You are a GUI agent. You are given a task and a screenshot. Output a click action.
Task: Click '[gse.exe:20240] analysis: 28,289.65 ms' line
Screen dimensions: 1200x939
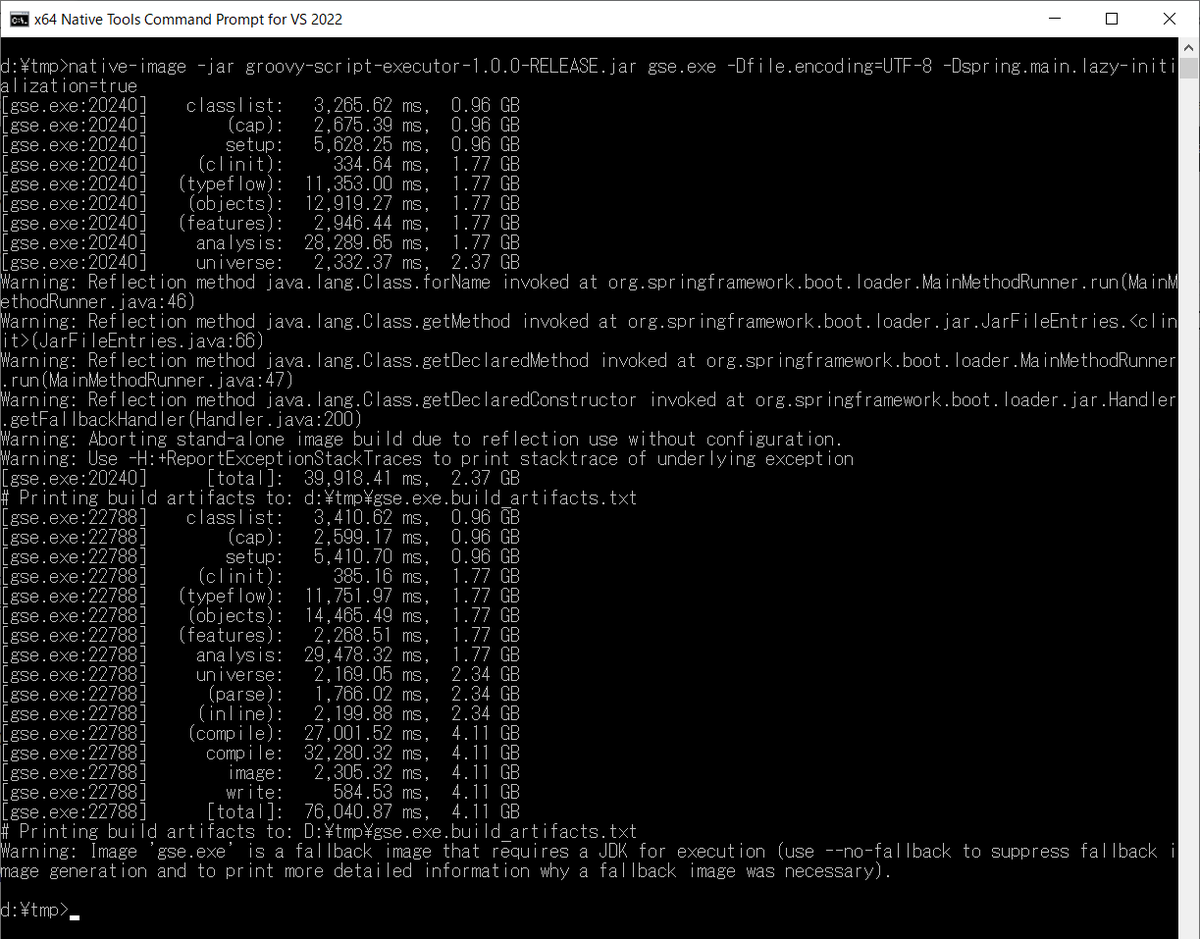point(261,243)
